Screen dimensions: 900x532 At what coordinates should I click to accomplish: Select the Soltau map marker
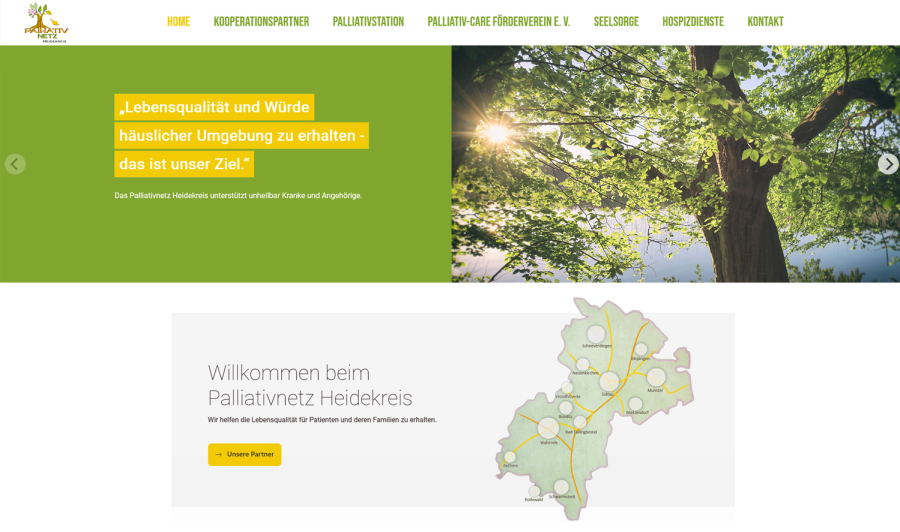click(609, 381)
